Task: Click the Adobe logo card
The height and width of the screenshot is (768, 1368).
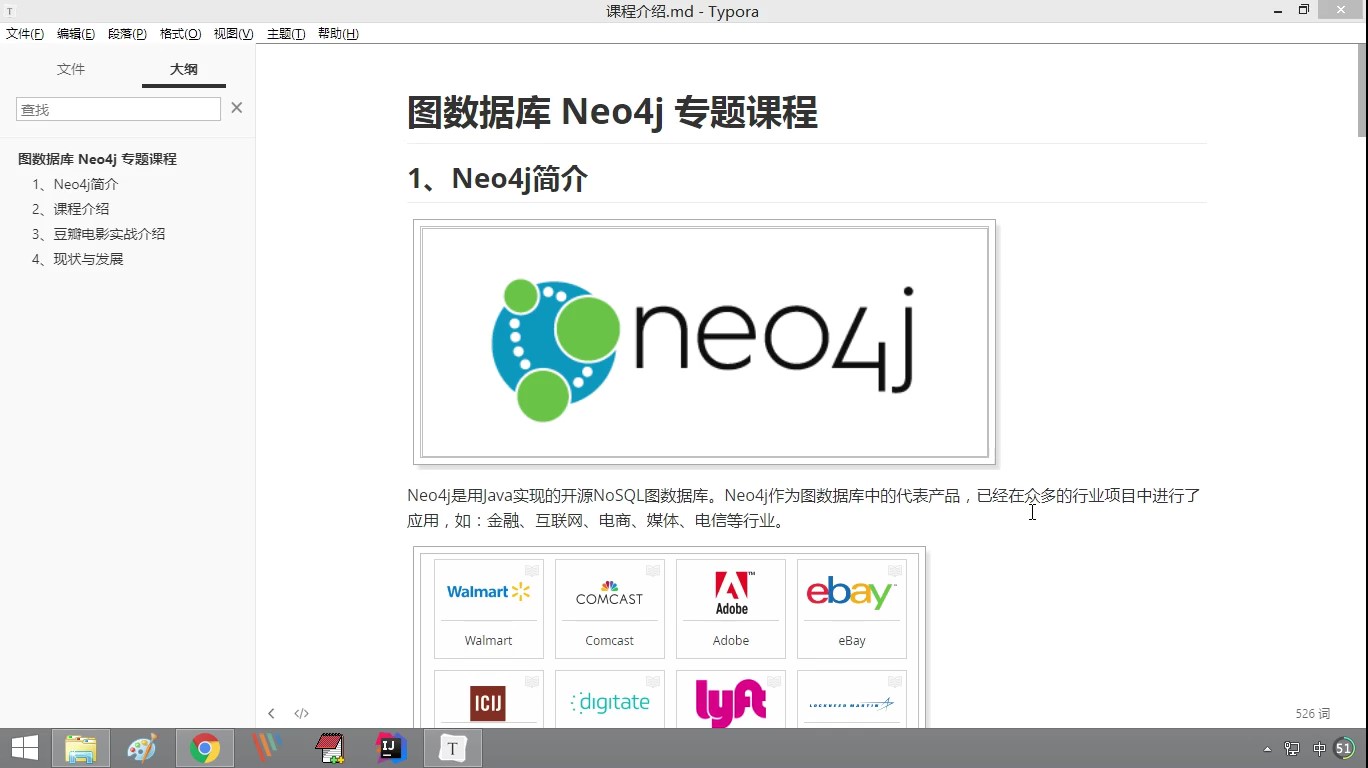Action: click(x=731, y=608)
